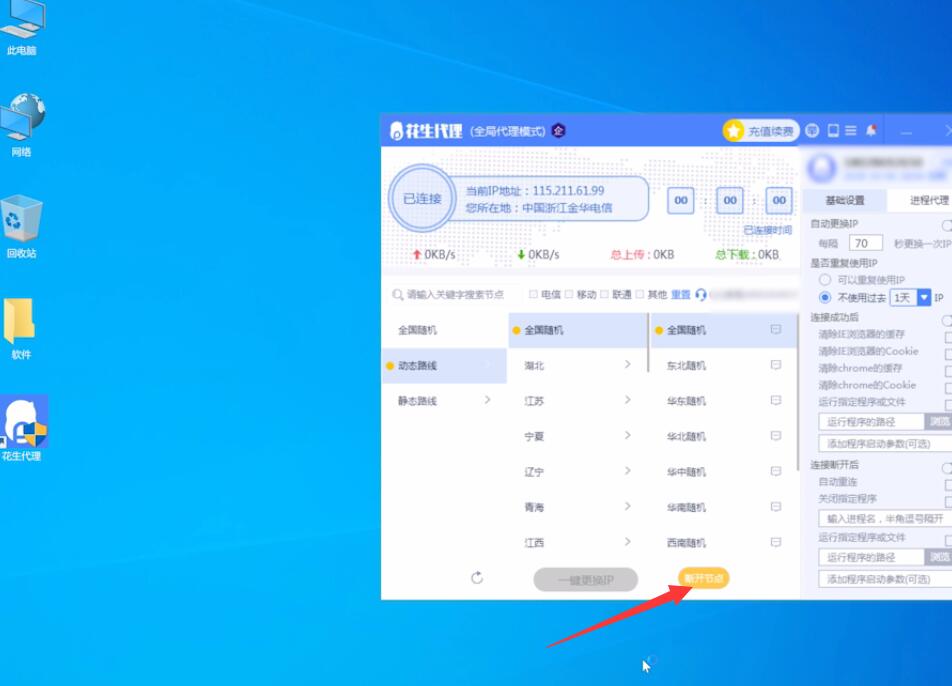Image resolution: width=952 pixels, height=686 pixels.
Task: Click the round 已连接 status button
Action: [x=422, y=199]
